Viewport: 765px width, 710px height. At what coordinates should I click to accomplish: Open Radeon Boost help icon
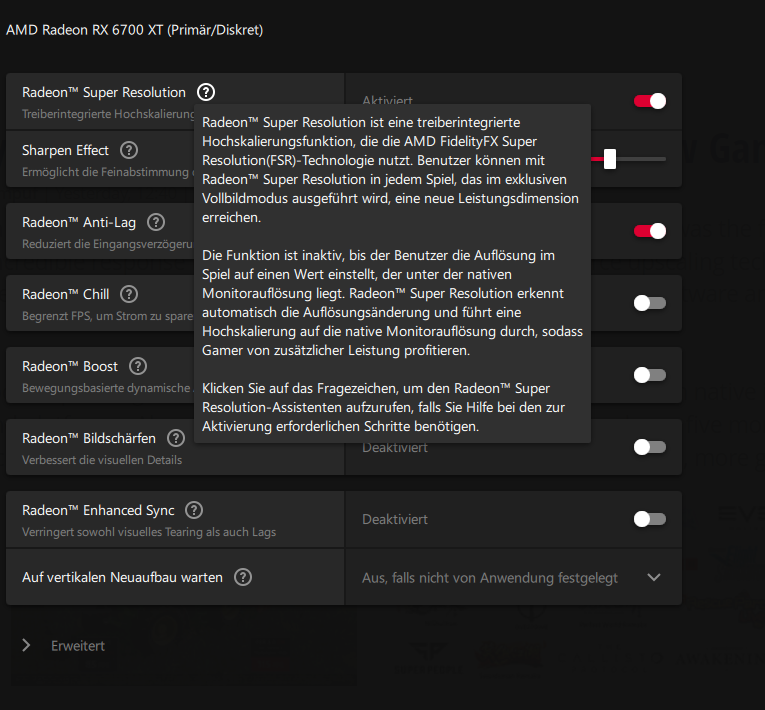pyautogui.click(x=138, y=366)
